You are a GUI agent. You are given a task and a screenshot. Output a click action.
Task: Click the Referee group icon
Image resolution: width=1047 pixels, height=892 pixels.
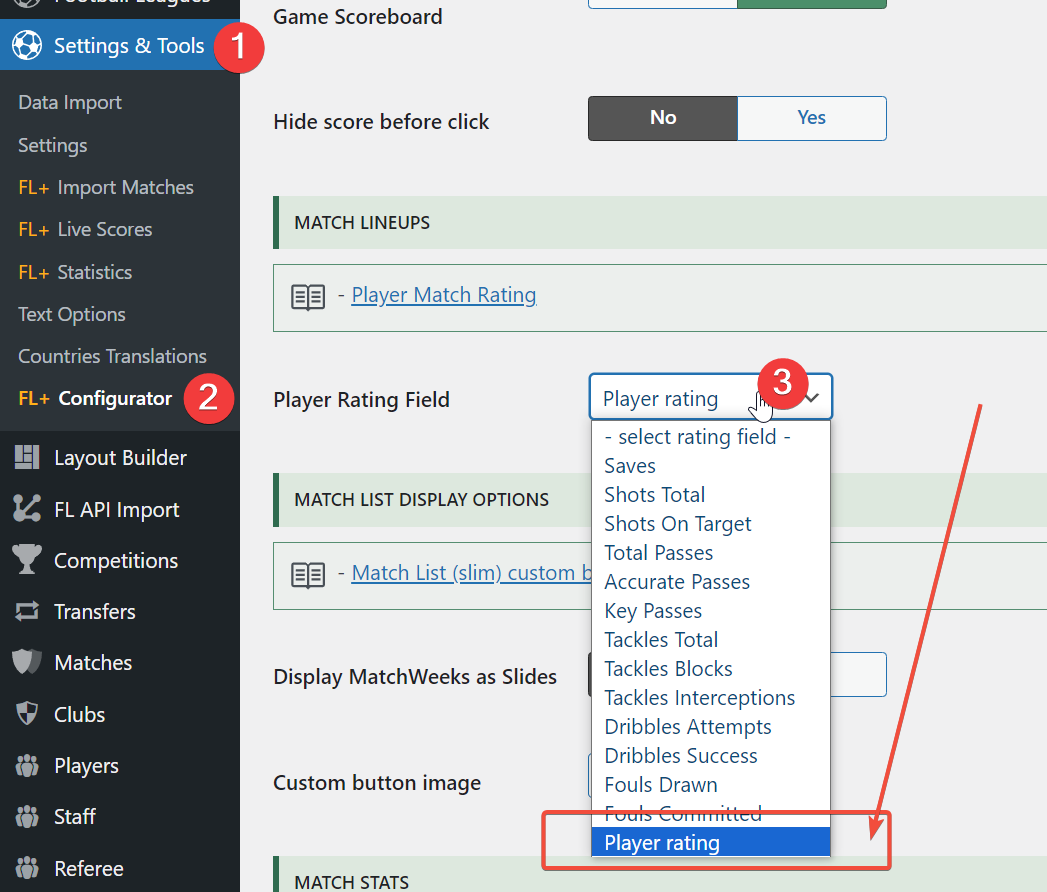click(x=27, y=868)
